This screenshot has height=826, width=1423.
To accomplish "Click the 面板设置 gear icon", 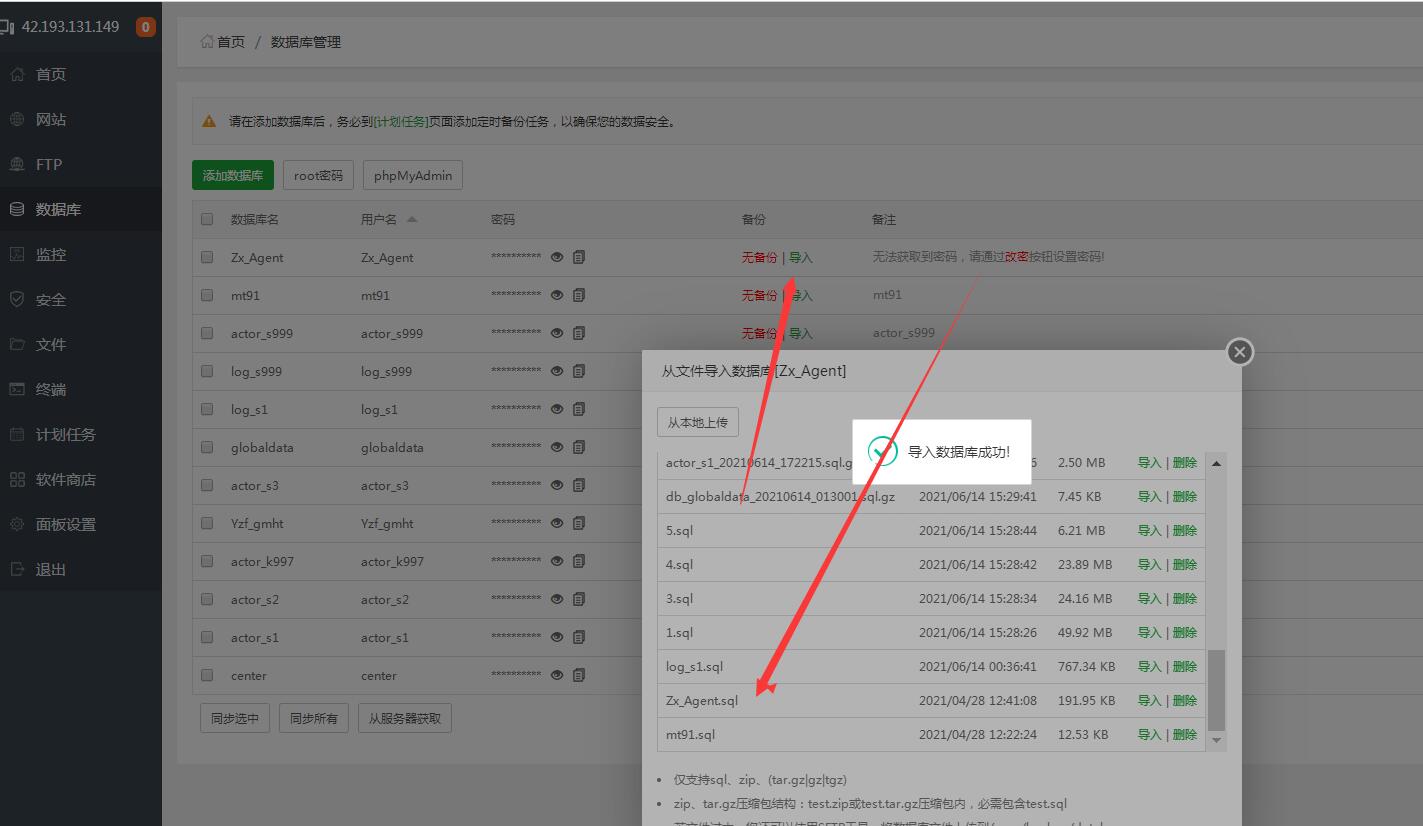I will tap(17, 524).
